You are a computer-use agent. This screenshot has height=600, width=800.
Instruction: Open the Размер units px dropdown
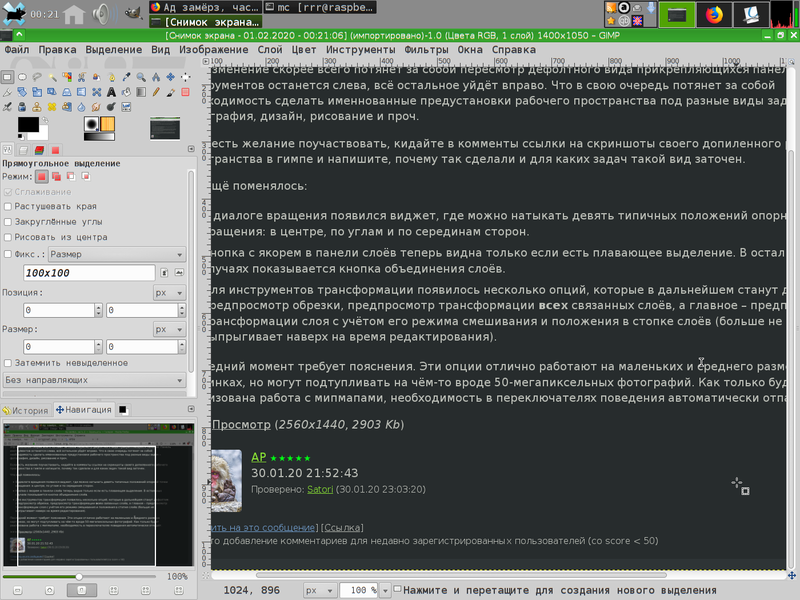(169, 330)
